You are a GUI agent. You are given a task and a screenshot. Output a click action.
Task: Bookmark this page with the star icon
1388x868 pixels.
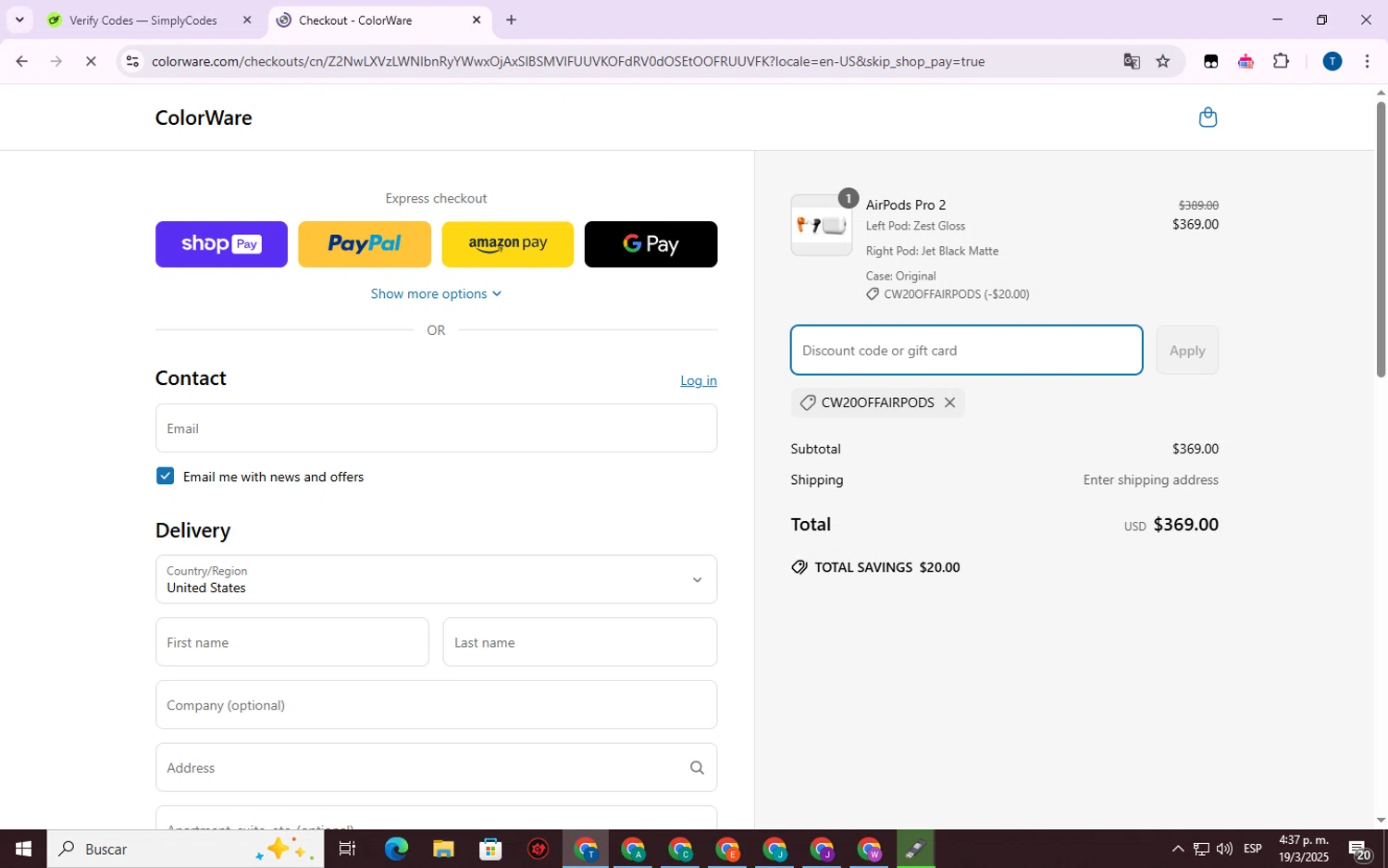pos(1163,61)
